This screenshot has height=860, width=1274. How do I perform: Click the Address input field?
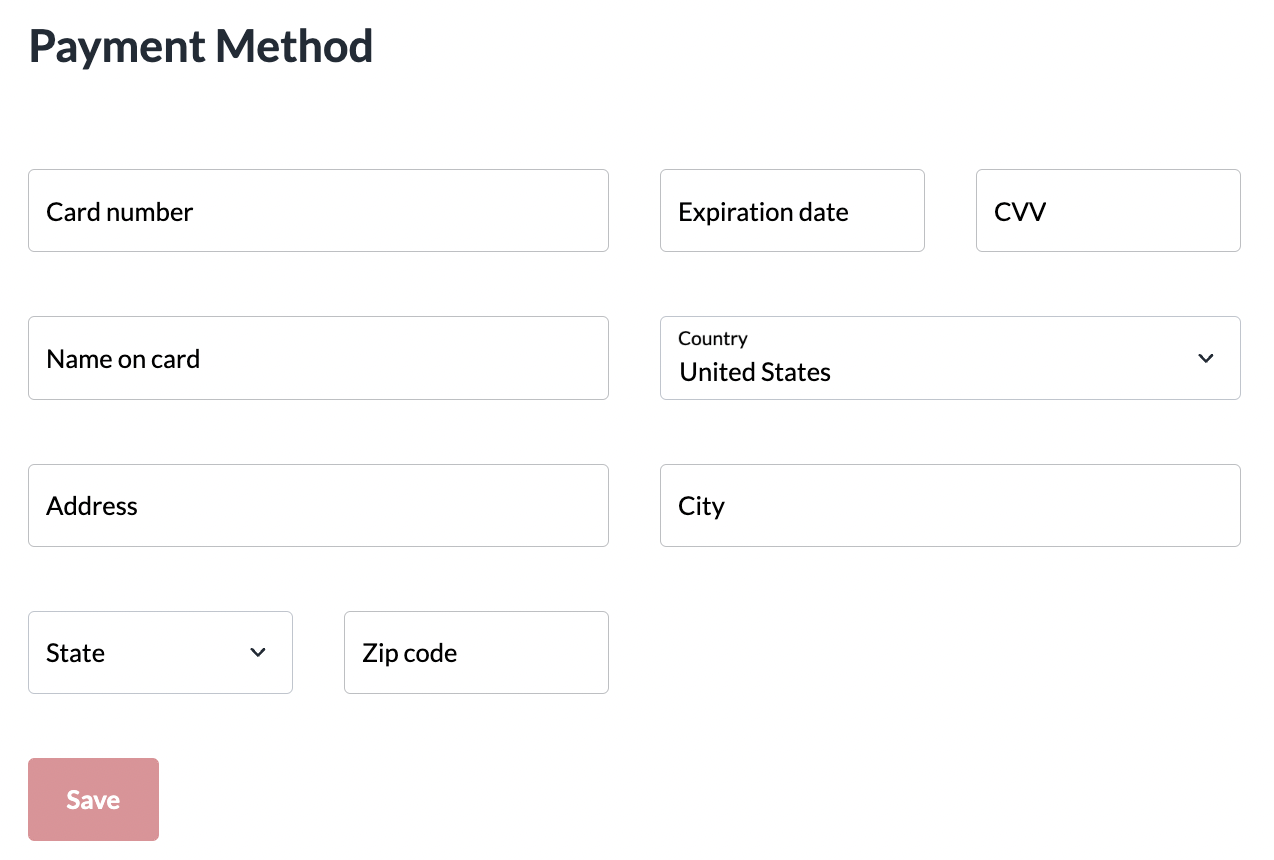(x=318, y=505)
